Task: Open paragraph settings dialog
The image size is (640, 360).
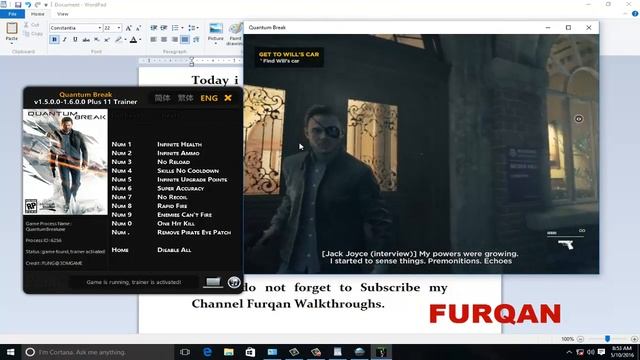Action: pyautogui.click(x=196, y=40)
